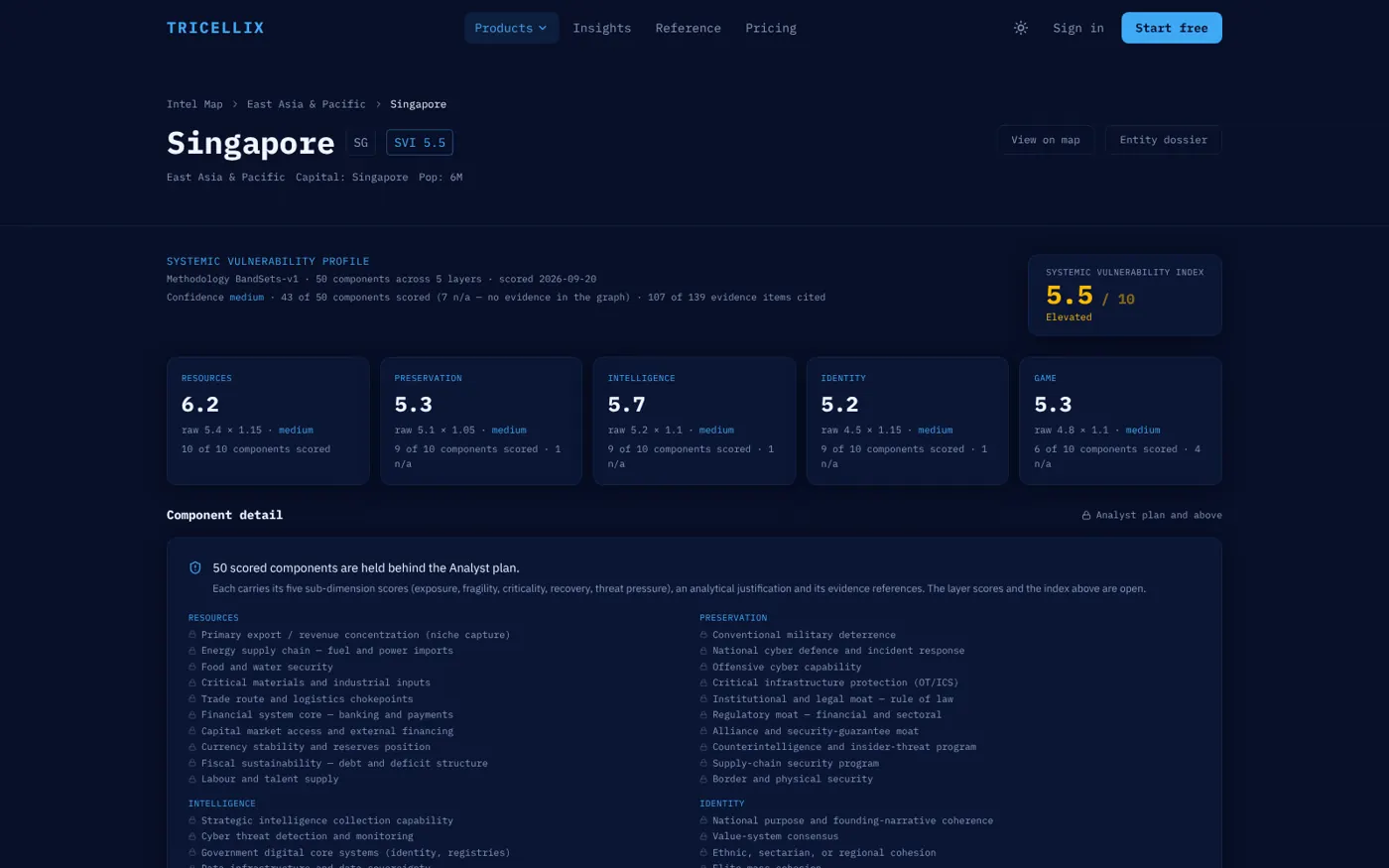Click lock icon for Primary export / revenue concentration
1389x868 pixels.
coord(192,635)
